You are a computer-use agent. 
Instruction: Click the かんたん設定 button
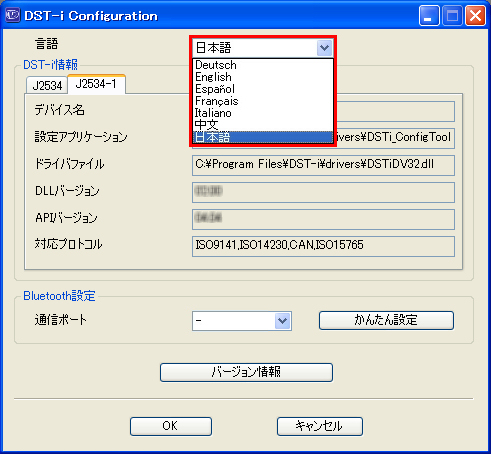(x=386, y=320)
